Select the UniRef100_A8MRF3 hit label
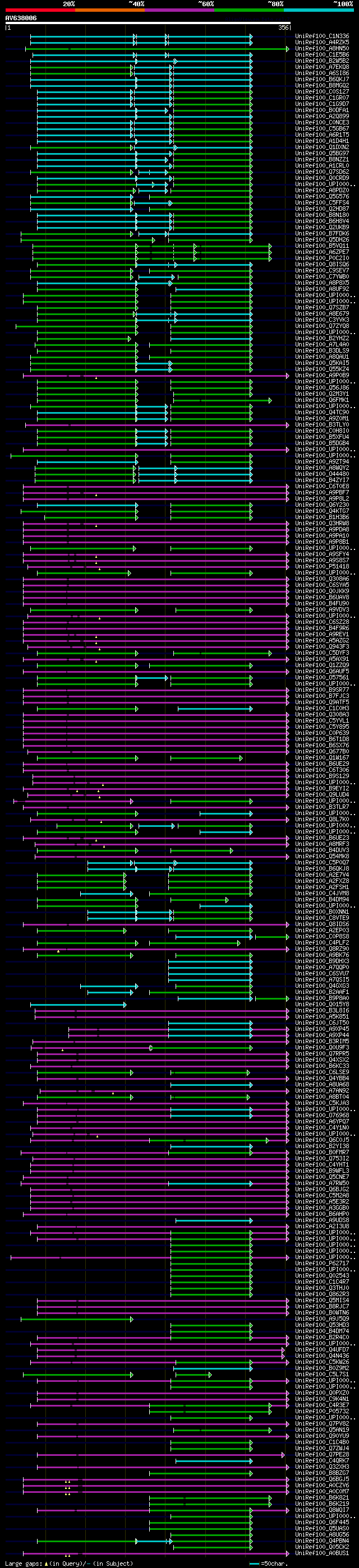 pyautogui.click(x=322, y=844)
